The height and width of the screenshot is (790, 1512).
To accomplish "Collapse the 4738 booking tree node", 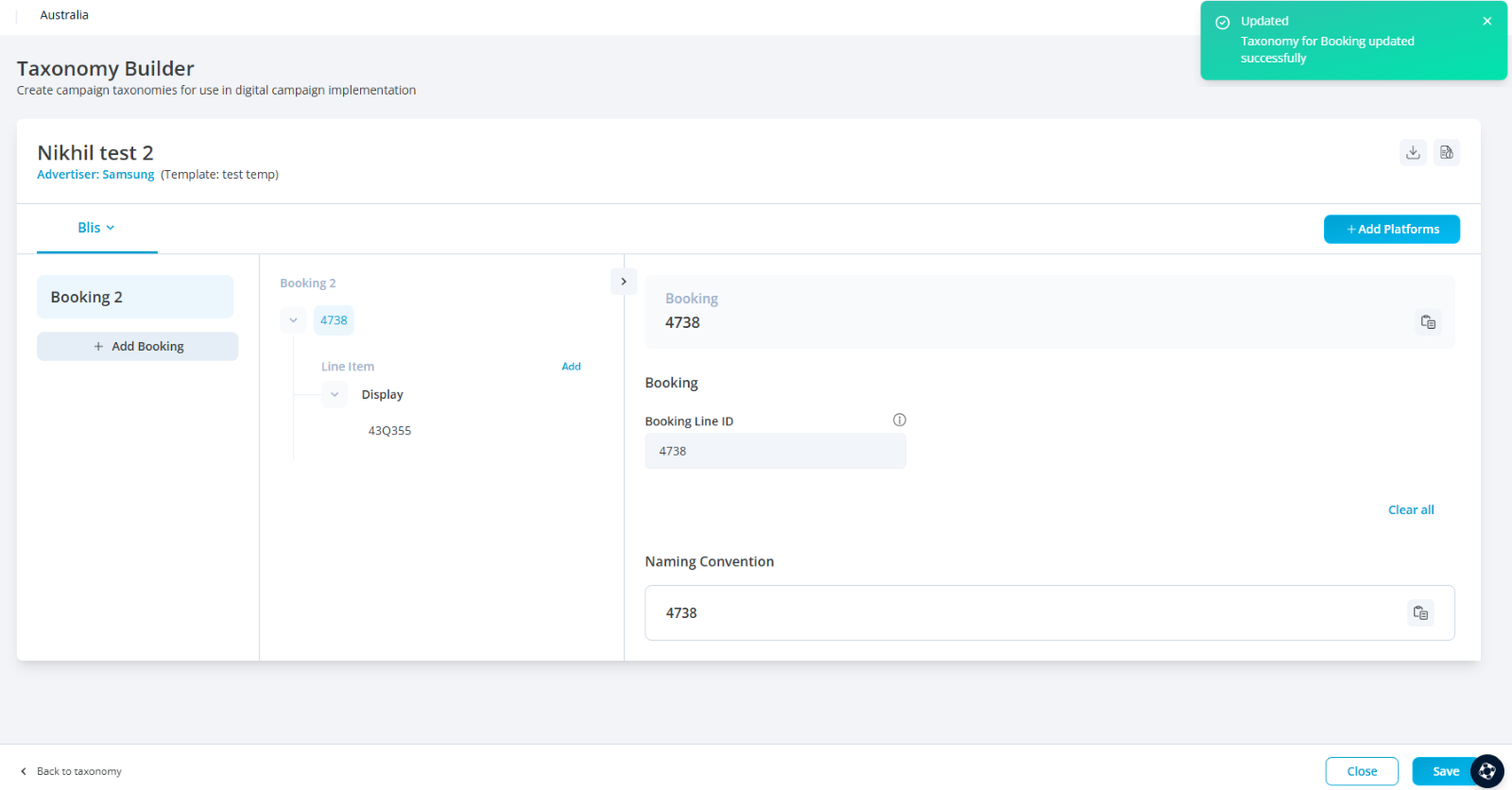I will [x=293, y=320].
